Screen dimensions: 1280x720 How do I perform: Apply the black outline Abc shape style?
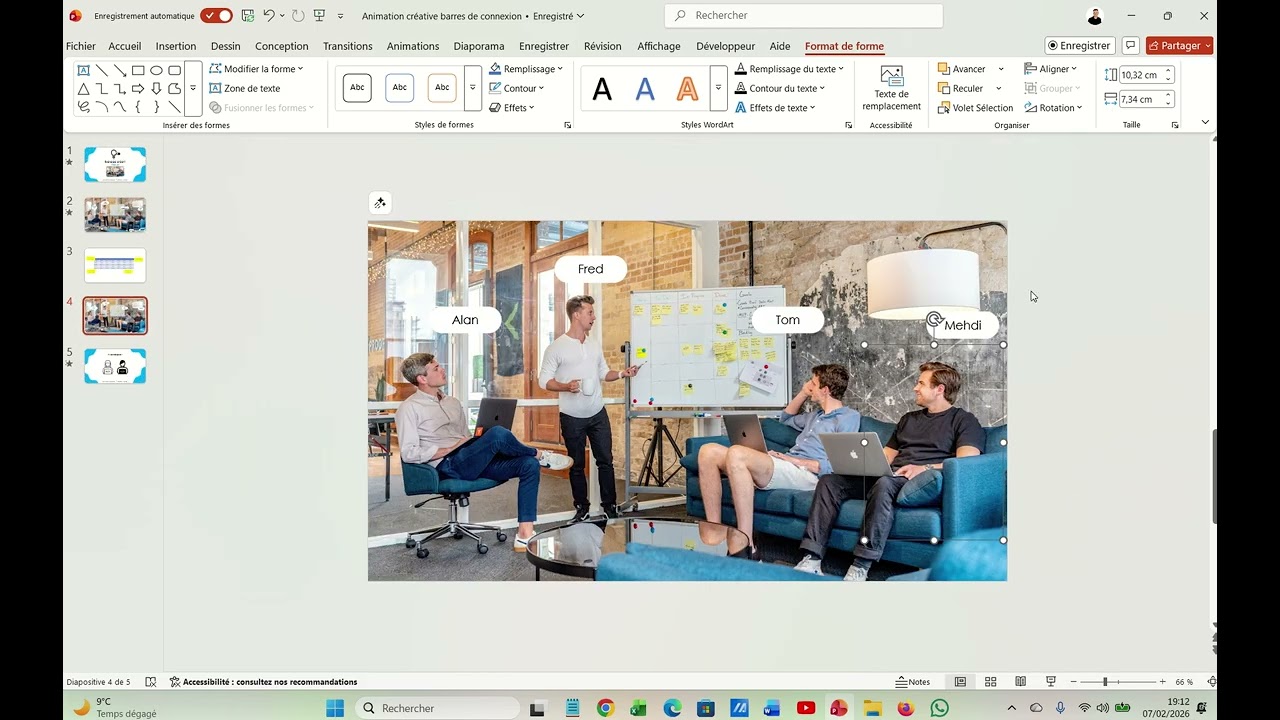click(x=357, y=88)
